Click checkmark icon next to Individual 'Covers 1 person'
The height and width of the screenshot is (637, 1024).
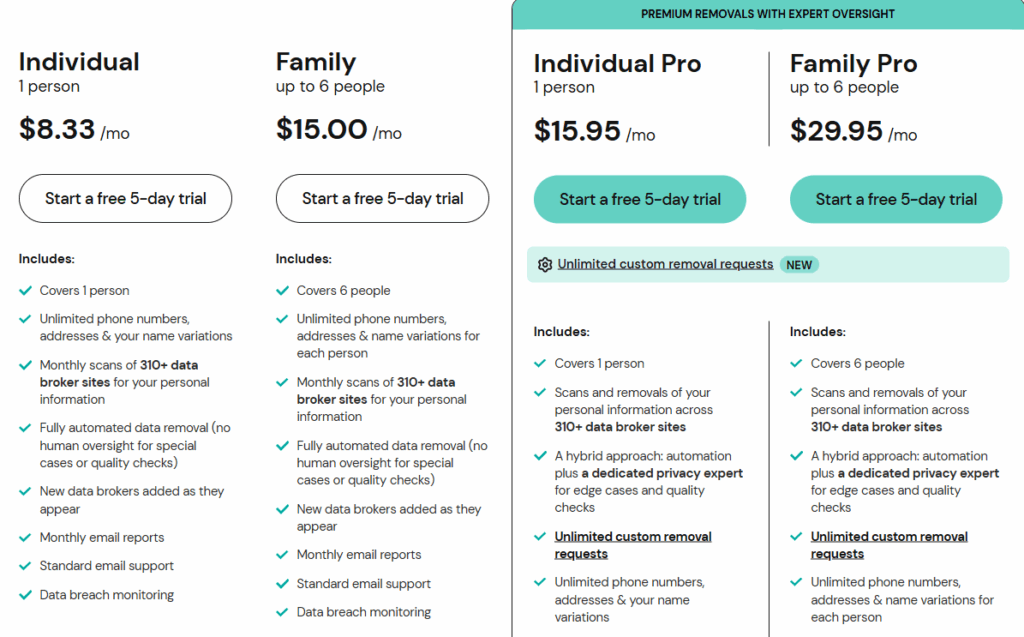25,291
